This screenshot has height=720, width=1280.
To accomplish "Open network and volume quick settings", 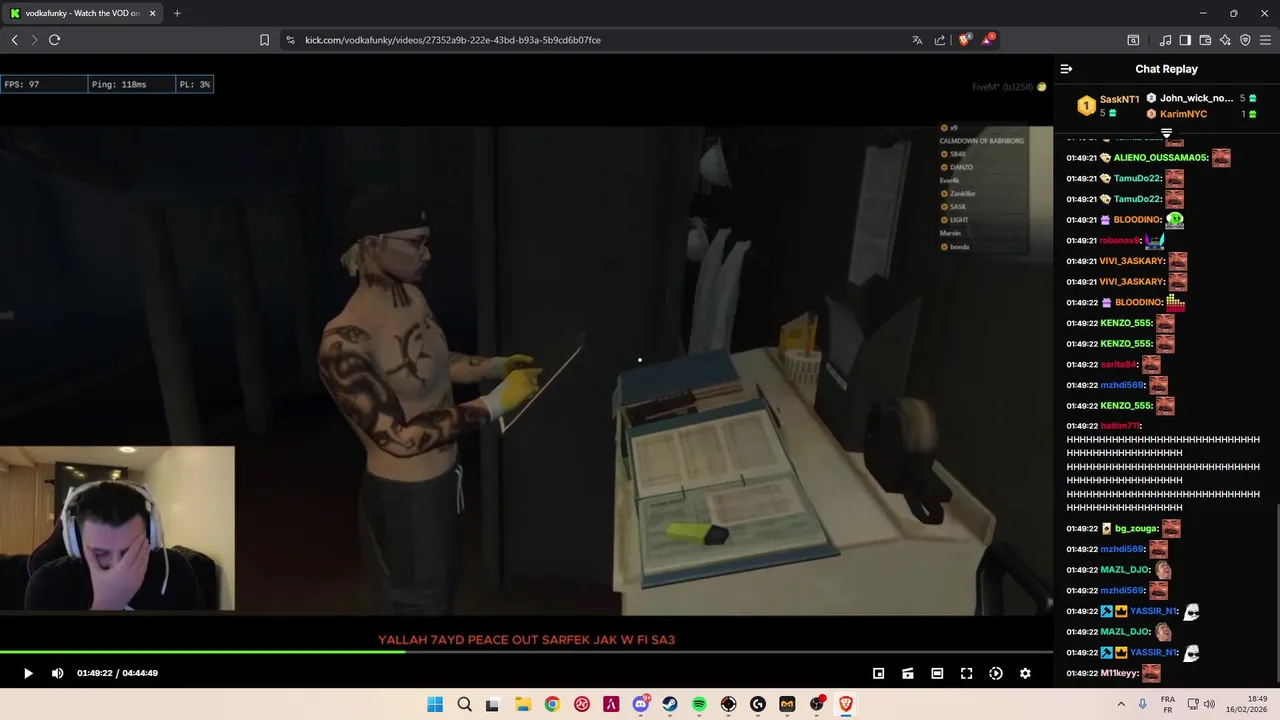I will pyautogui.click(x=1200, y=704).
